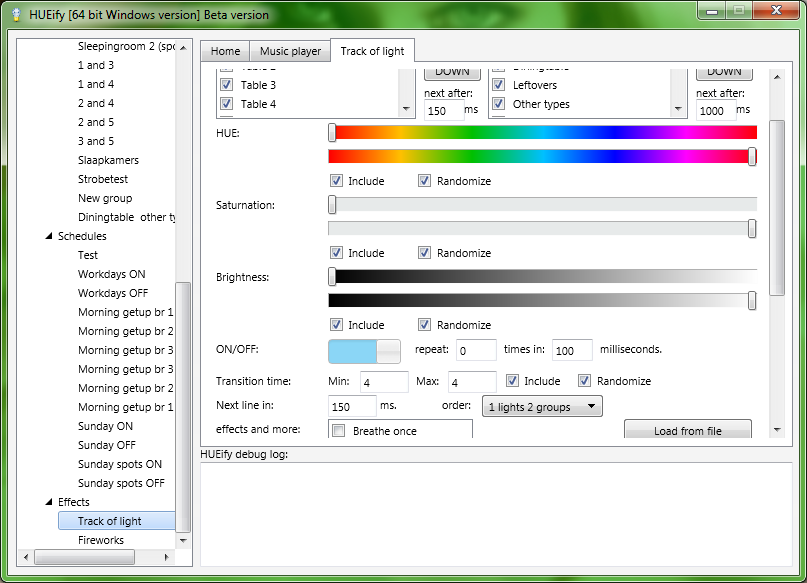Click the HUEify lightbulb title bar icon
807x583 pixels.
pyautogui.click(x=16, y=14)
